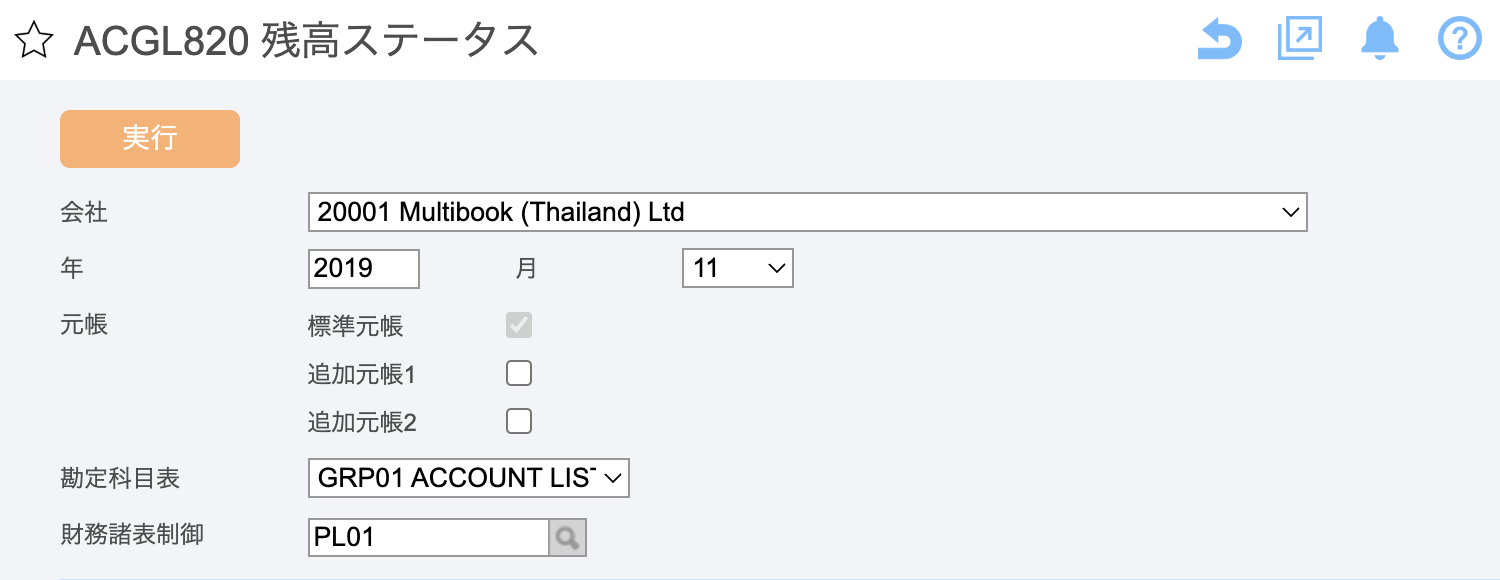Open page in new window icon
Image resolution: width=1500 pixels, height=580 pixels.
click(x=1299, y=40)
